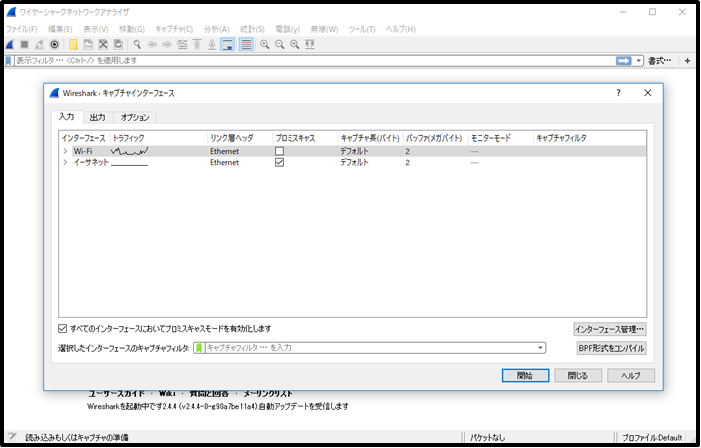Open the capture filter dropdown arrow
The width and height of the screenshot is (701, 448).
point(540,348)
